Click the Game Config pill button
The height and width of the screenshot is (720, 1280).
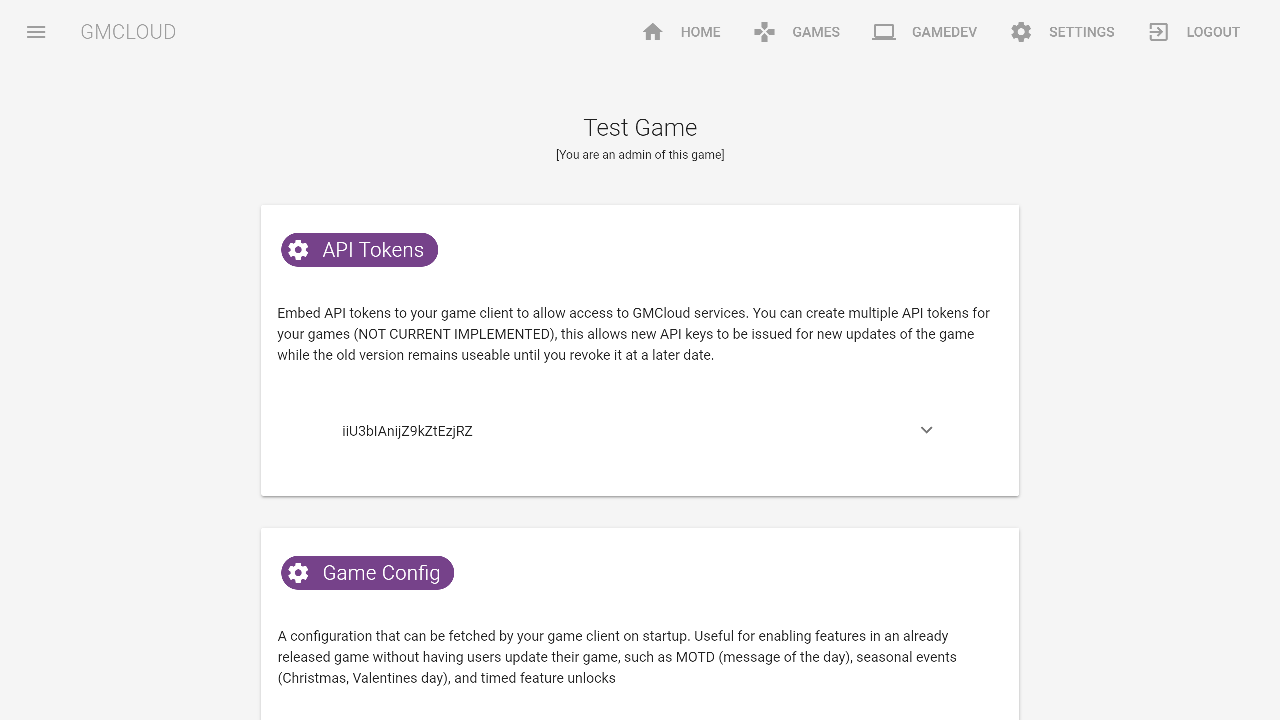pyautogui.click(x=367, y=573)
